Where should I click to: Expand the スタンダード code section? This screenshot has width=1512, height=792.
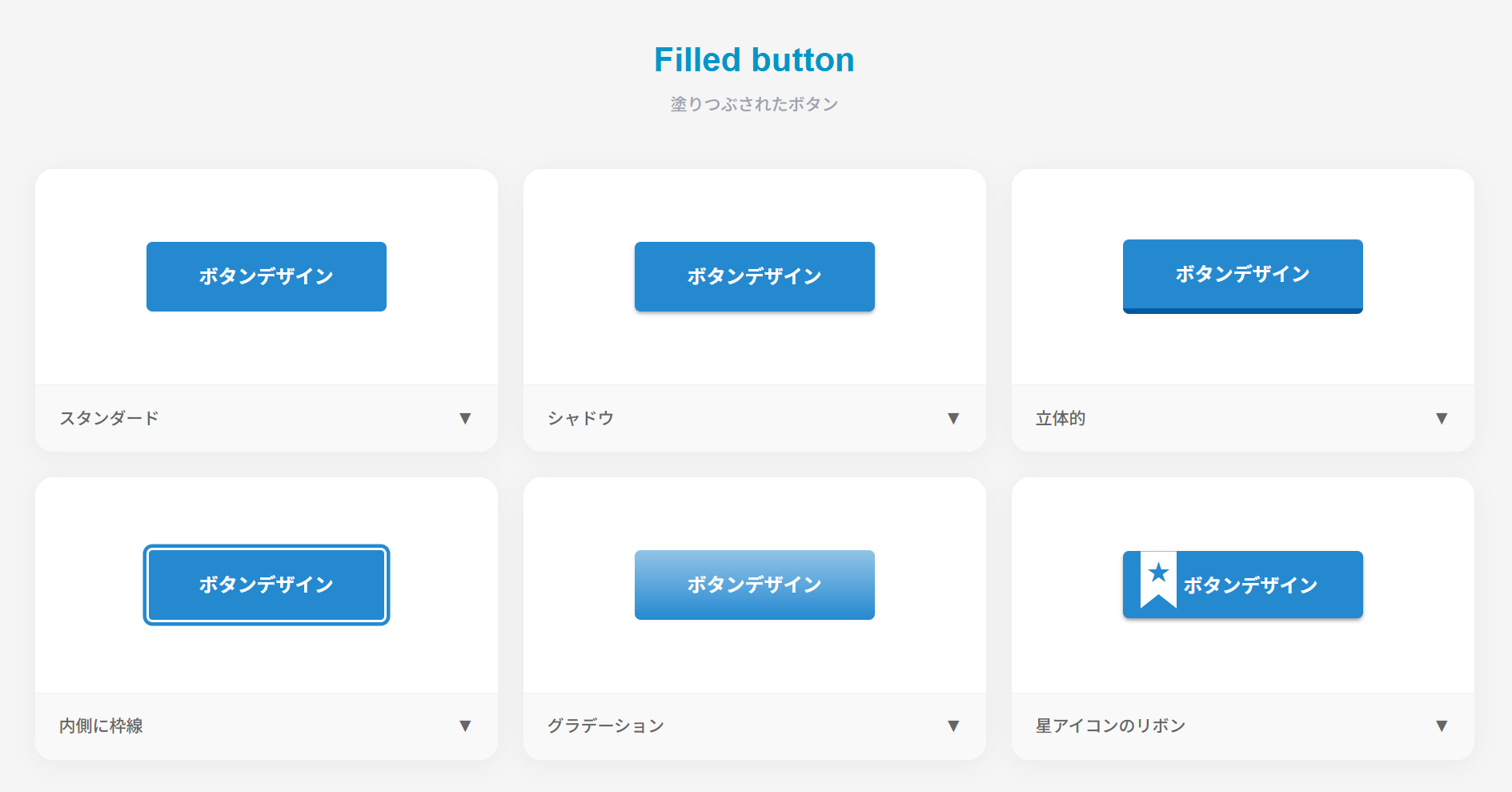[x=465, y=418]
